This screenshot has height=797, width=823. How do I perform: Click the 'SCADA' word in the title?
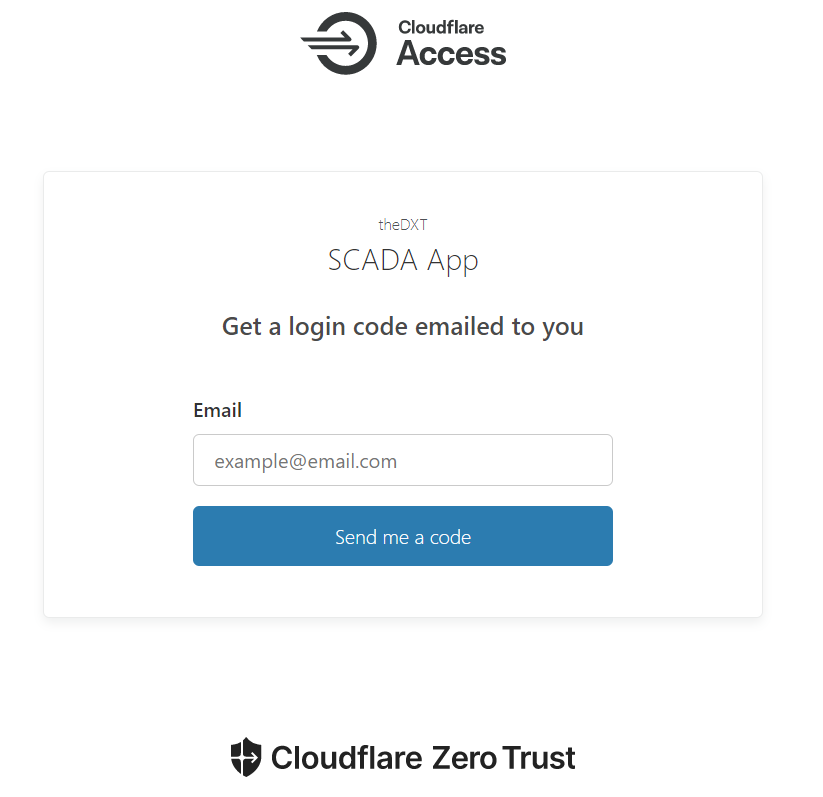coord(373,260)
